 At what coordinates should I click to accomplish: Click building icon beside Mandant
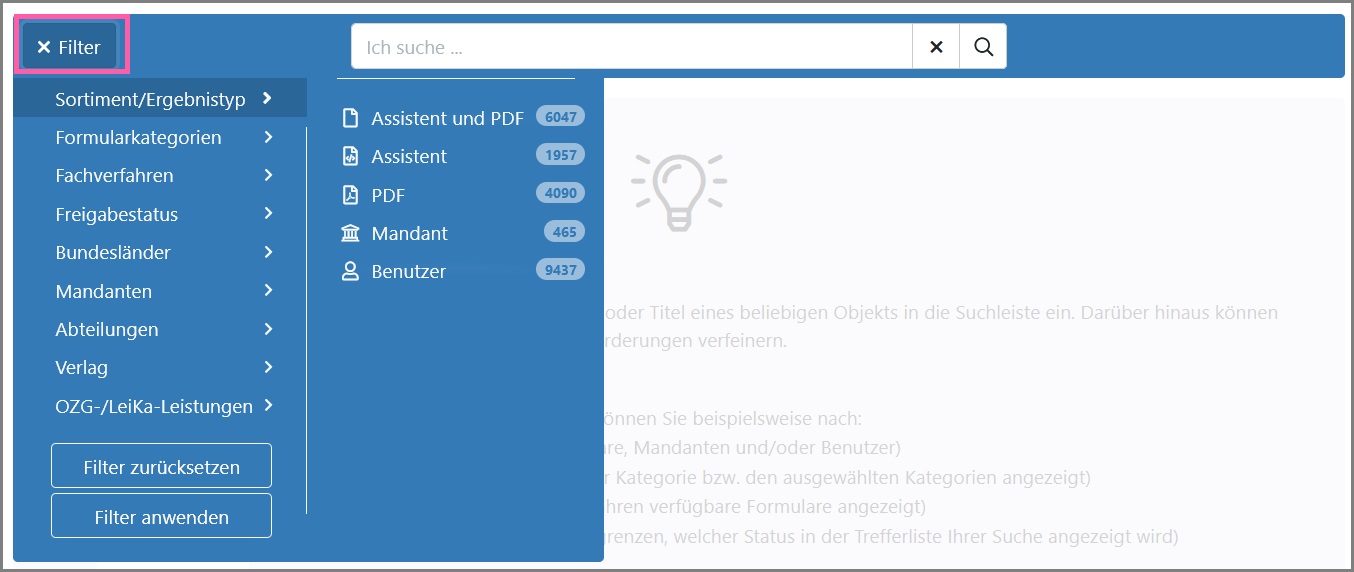click(350, 233)
